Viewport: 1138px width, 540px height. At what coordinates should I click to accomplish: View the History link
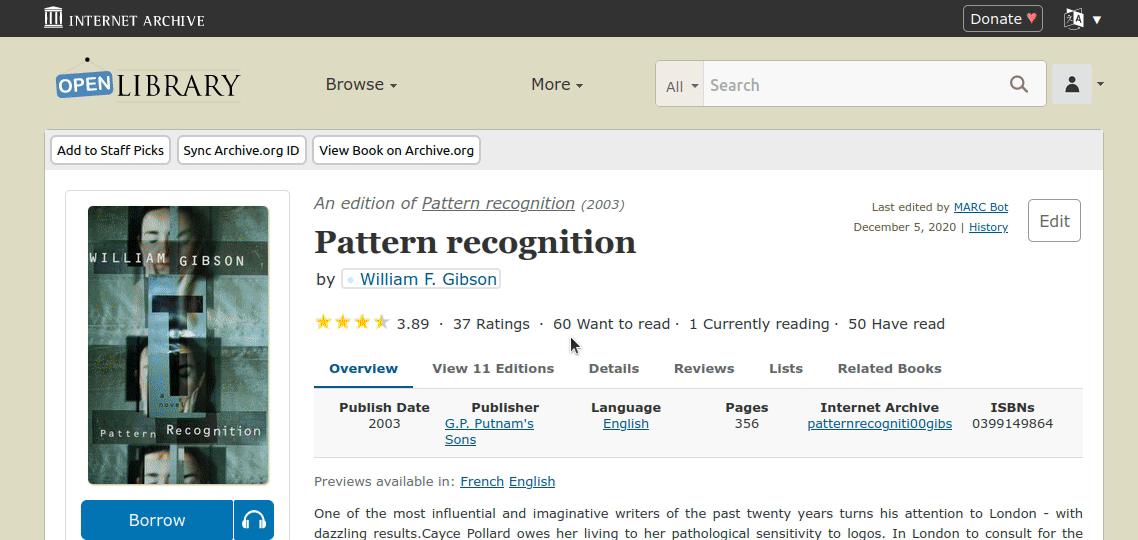coord(988,227)
